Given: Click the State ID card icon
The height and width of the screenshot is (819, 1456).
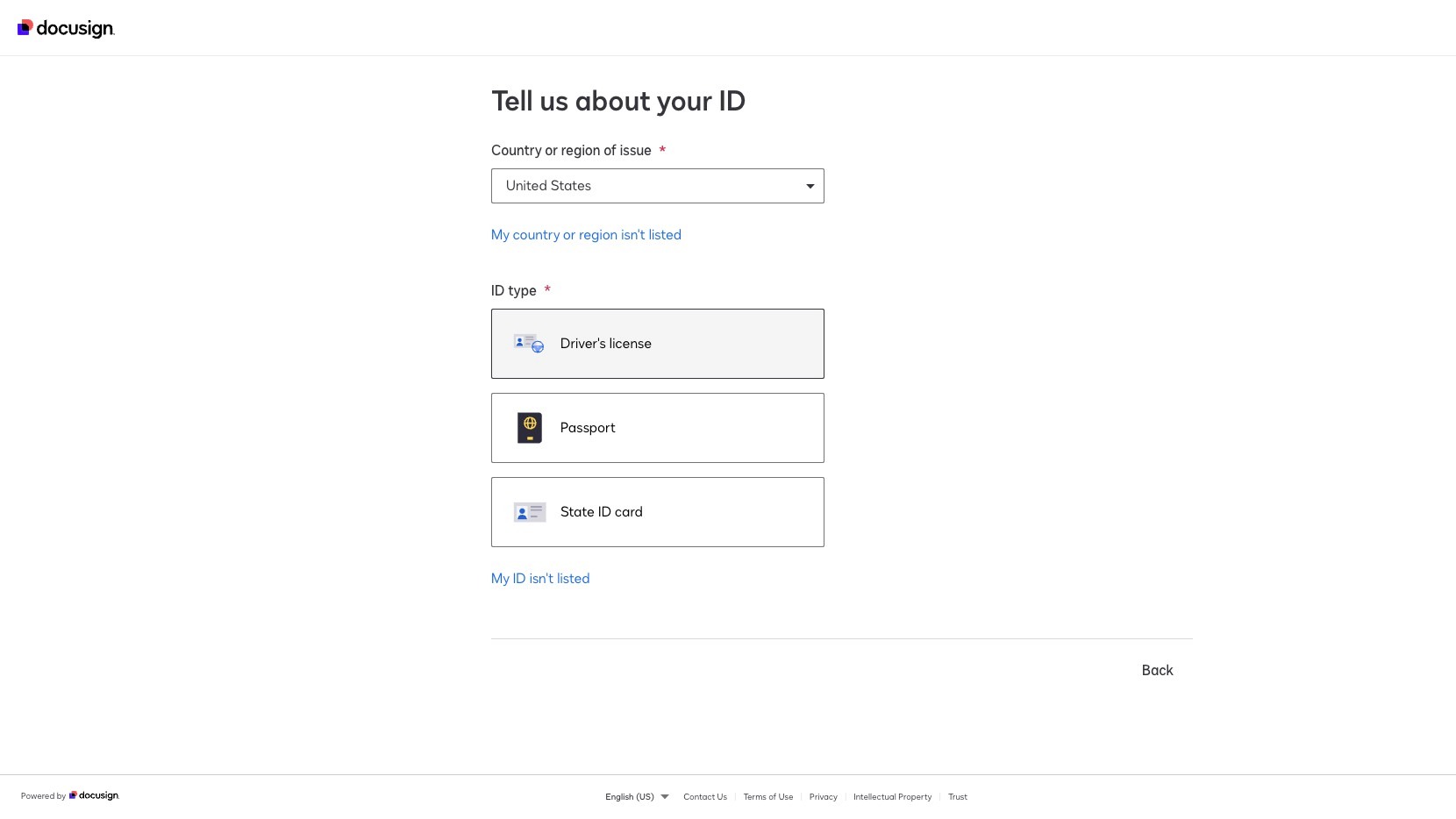Looking at the screenshot, I should (x=530, y=512).
